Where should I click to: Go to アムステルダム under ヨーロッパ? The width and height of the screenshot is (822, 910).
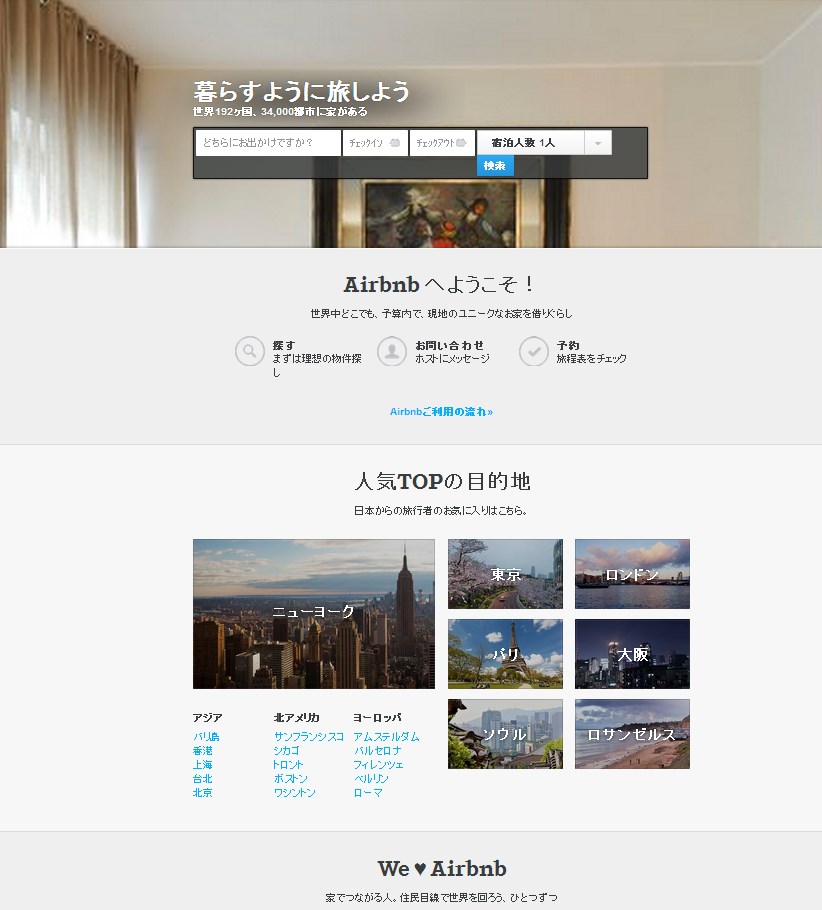387,736
